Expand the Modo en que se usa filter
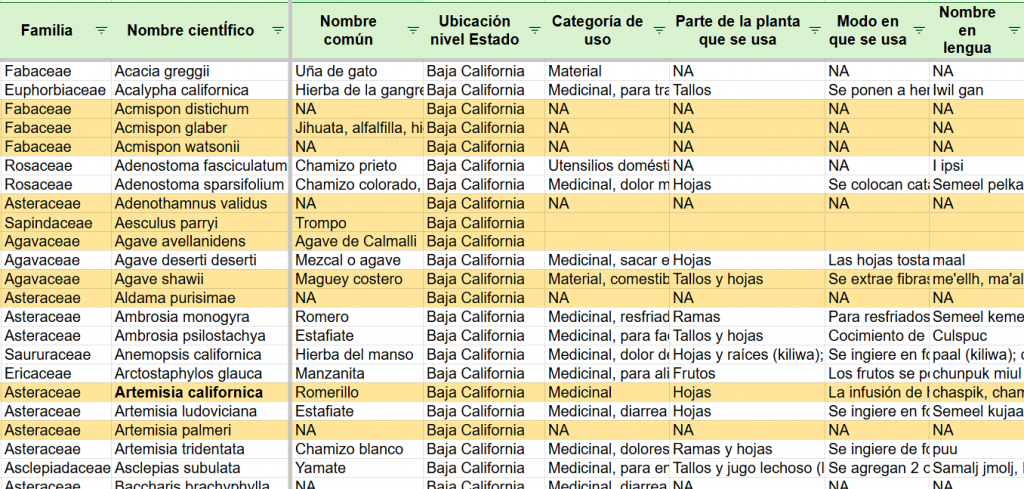 (x=919, y=30)
